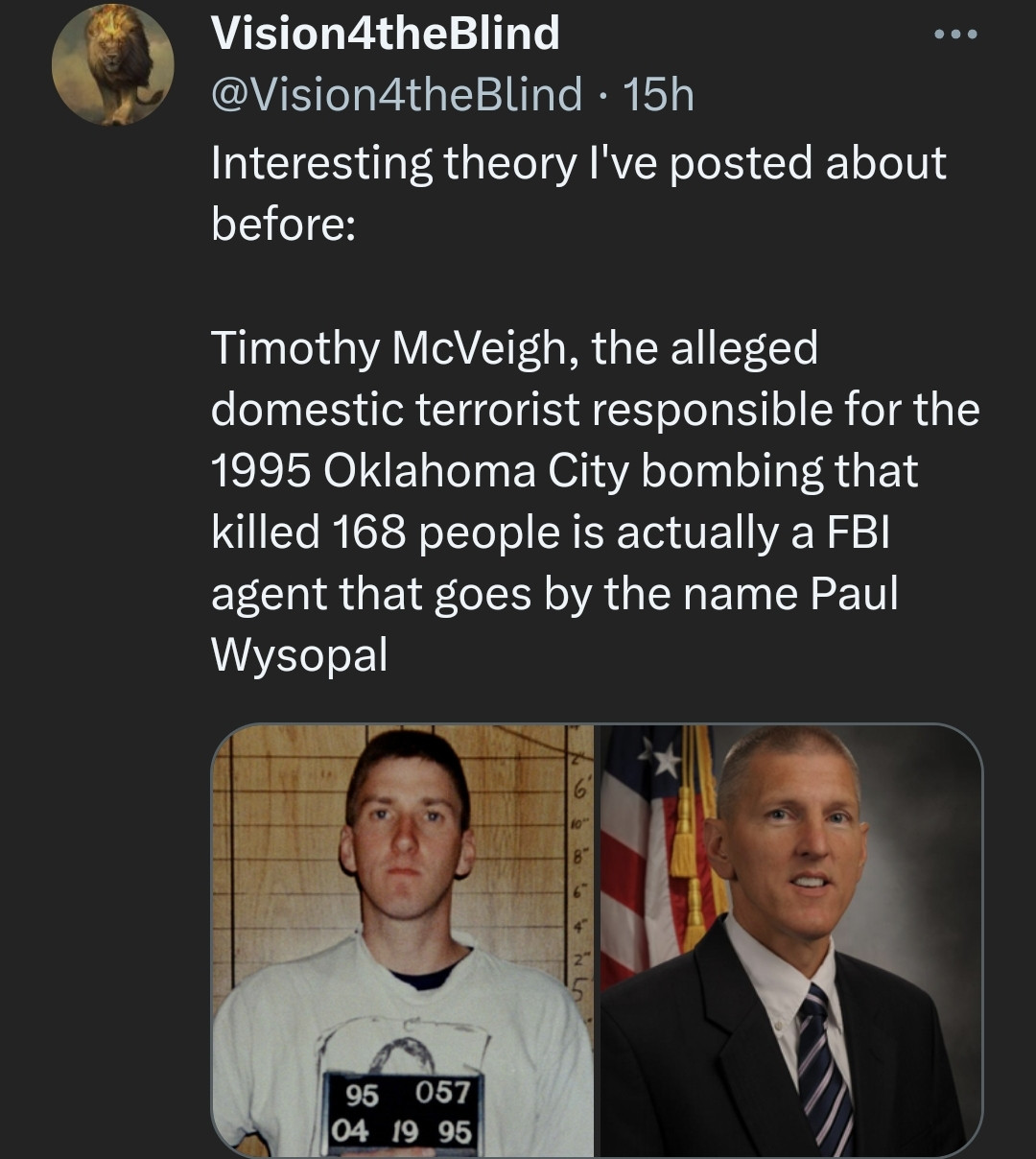
Task: Open the @Vision4theBlind handle link
Action: tap(396, 94)
